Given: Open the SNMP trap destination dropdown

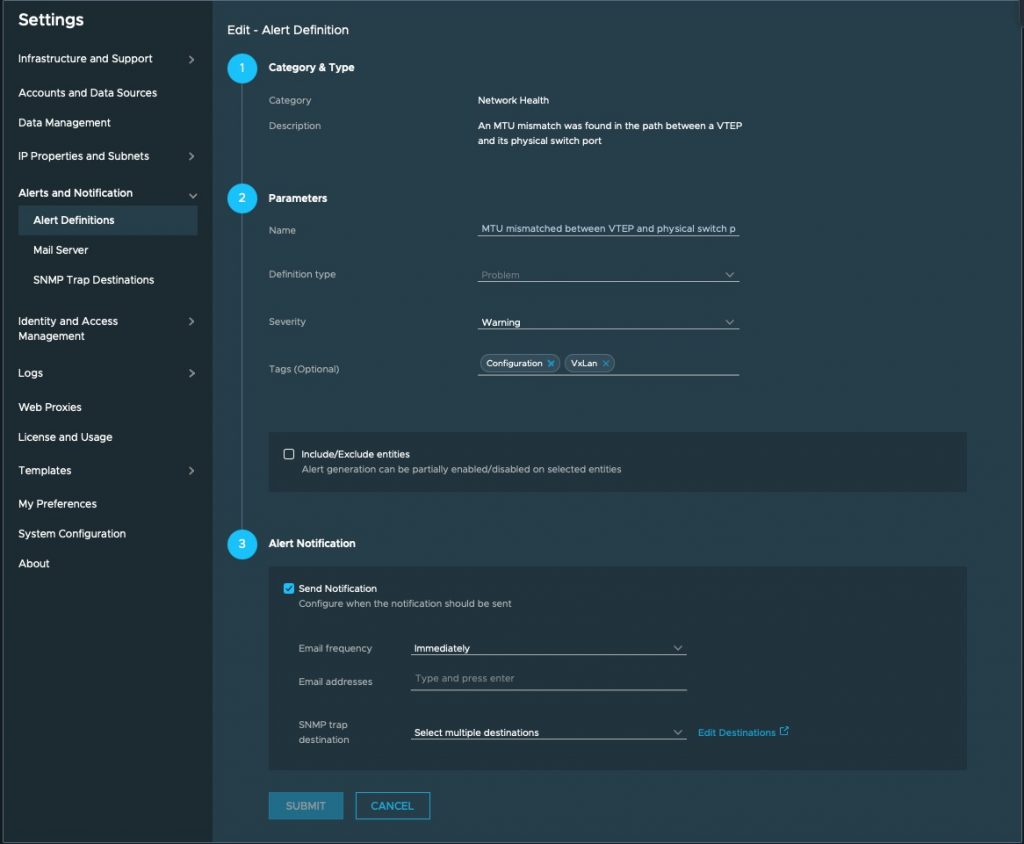Looking at the screenshot, I should [549, 732].
